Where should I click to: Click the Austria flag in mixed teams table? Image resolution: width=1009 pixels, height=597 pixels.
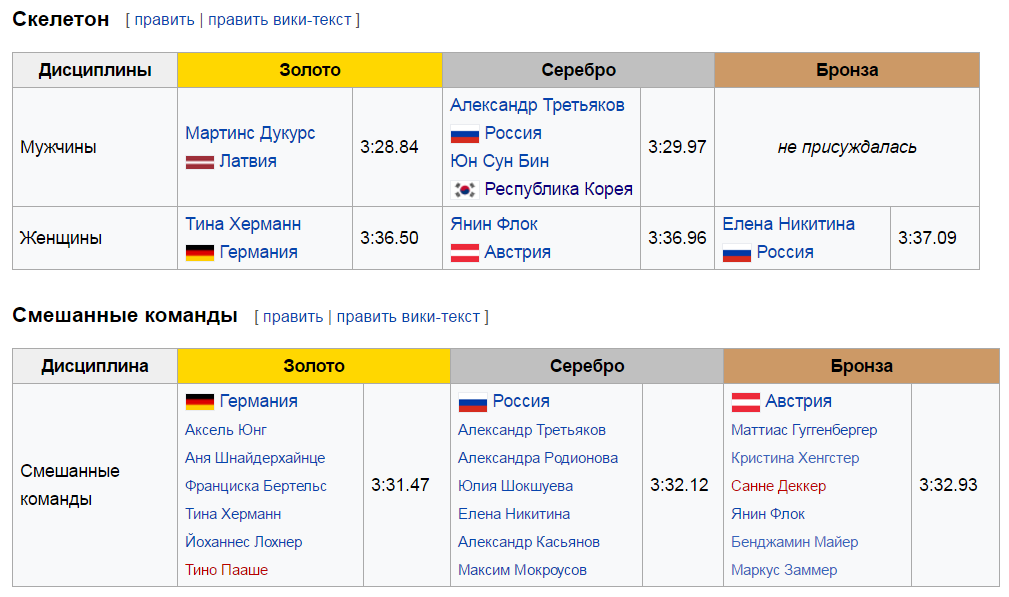(745, 402)
